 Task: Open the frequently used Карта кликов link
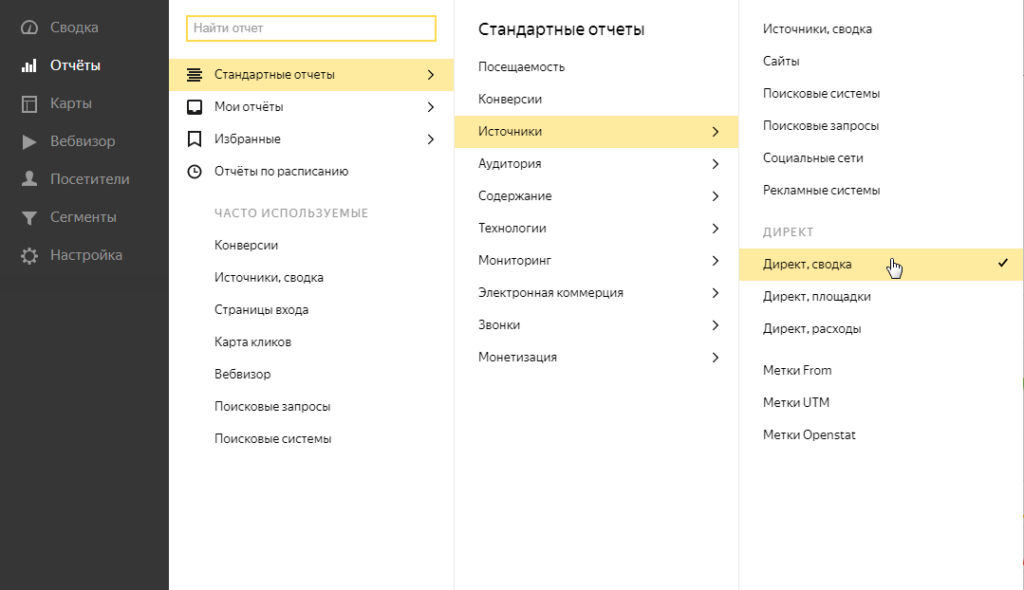tap(253, 342)
